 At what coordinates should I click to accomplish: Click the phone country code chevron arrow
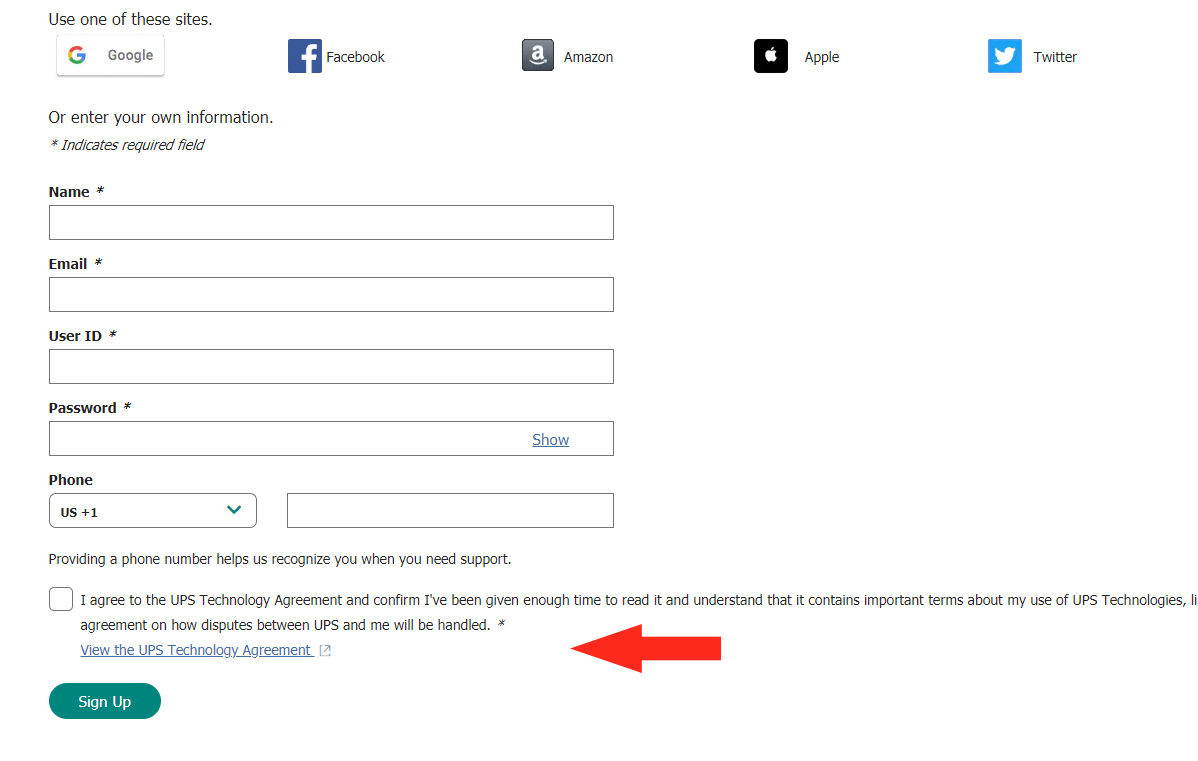tap(234, 510)
